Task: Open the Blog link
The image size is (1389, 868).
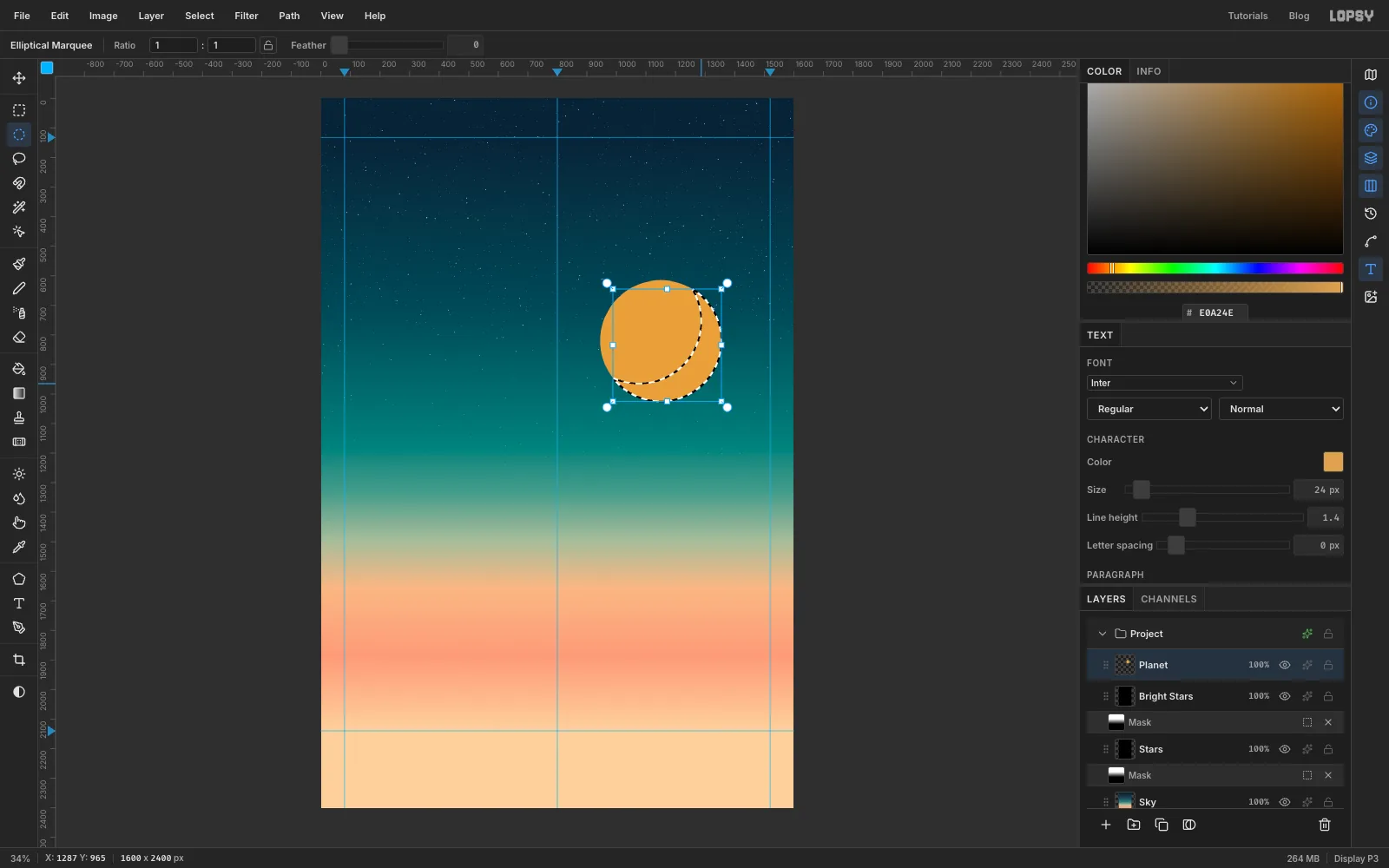Action: [1299, 16]
